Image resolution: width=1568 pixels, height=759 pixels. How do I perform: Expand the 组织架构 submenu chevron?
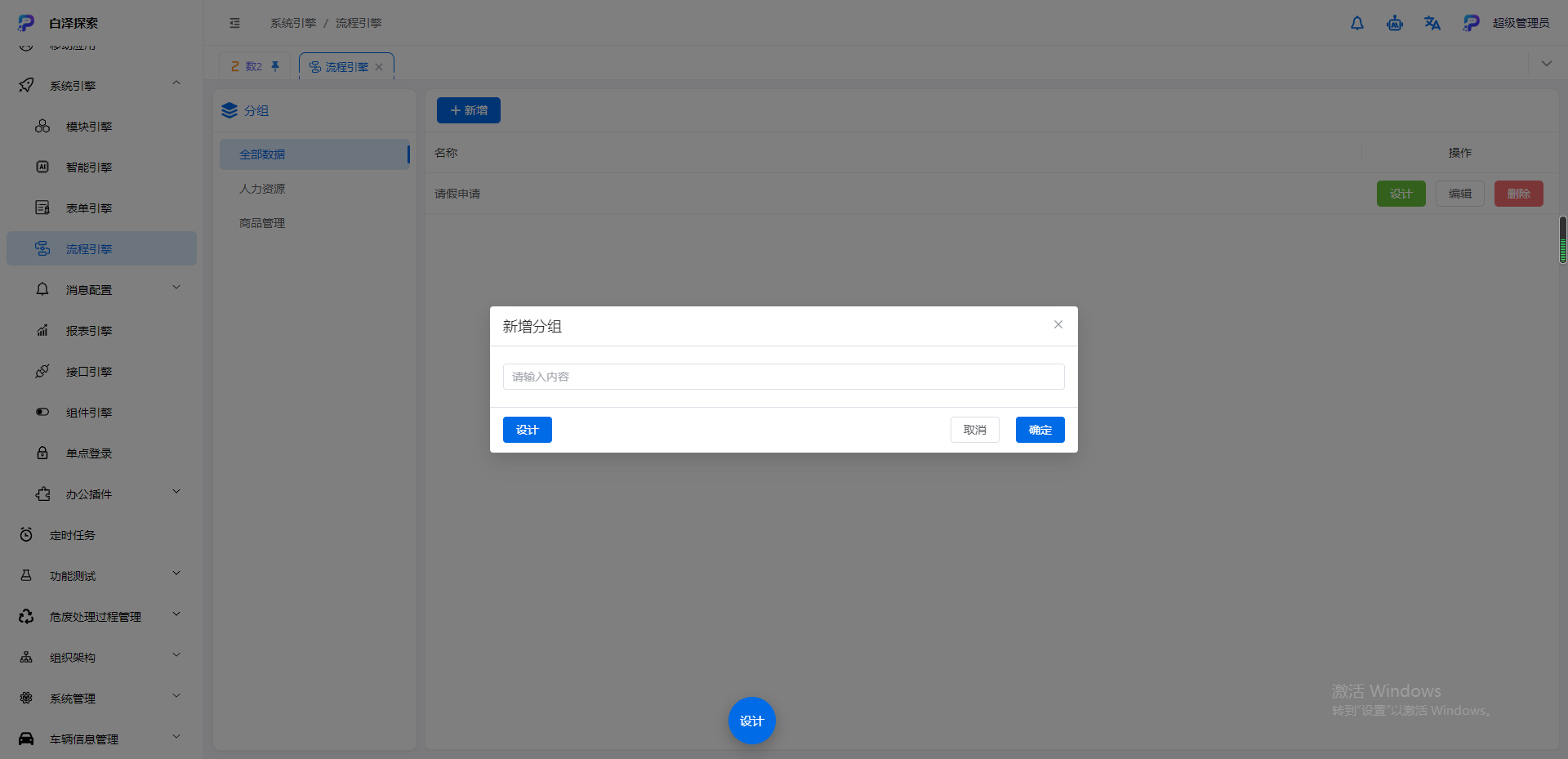(176, 655)
